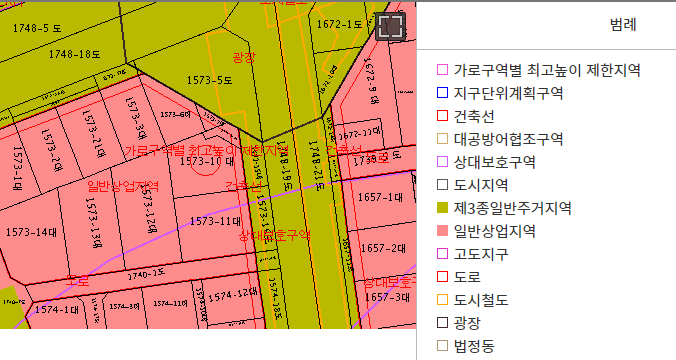Click the 도시지역 legend box
Screen dimensions: 676x360
[442, 185]
